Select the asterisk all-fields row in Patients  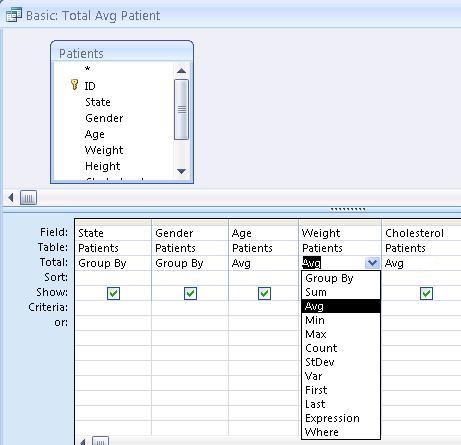(x=113, y=69)
